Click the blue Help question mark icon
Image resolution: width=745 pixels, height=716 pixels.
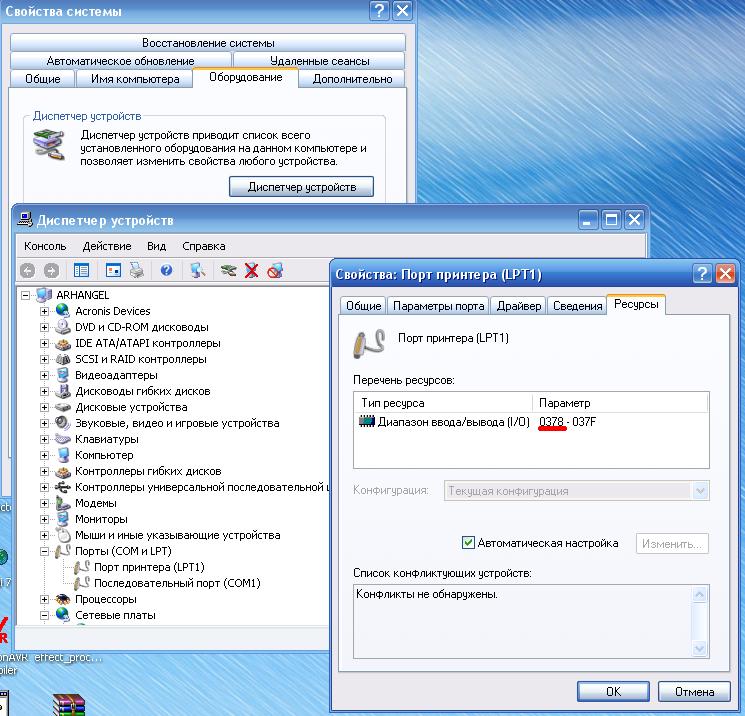[x=166, y=270]
